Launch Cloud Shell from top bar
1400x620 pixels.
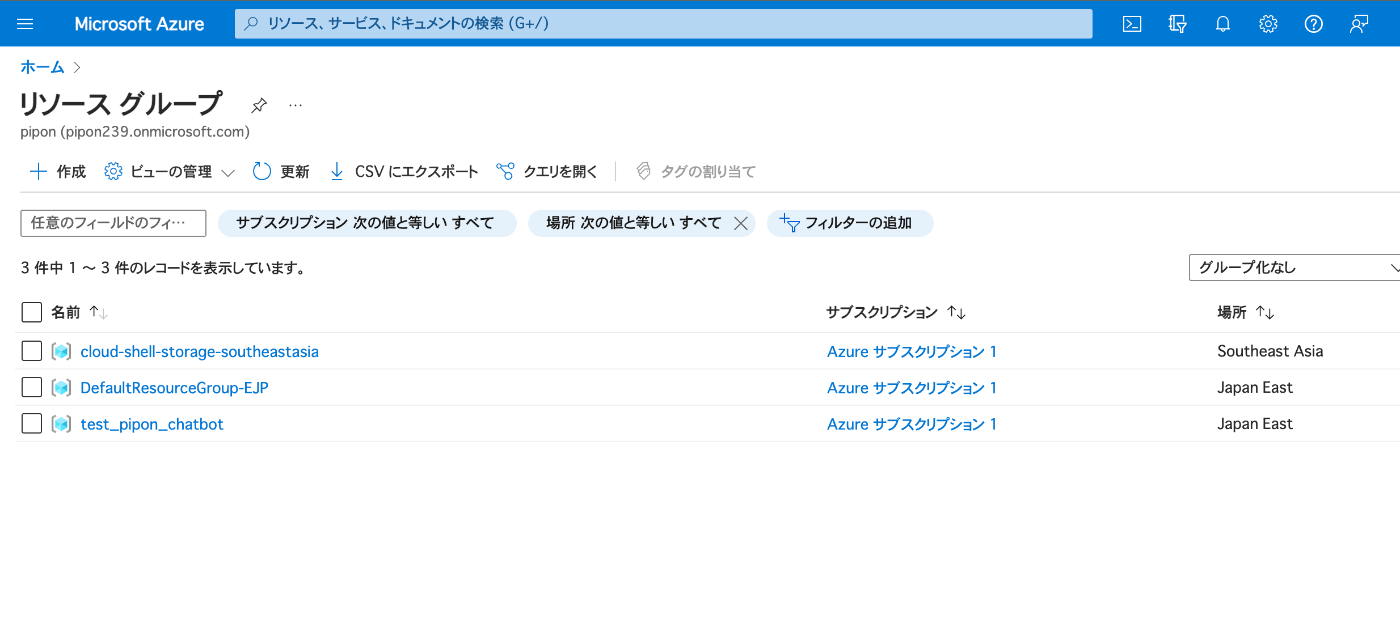click(1132, 24)
